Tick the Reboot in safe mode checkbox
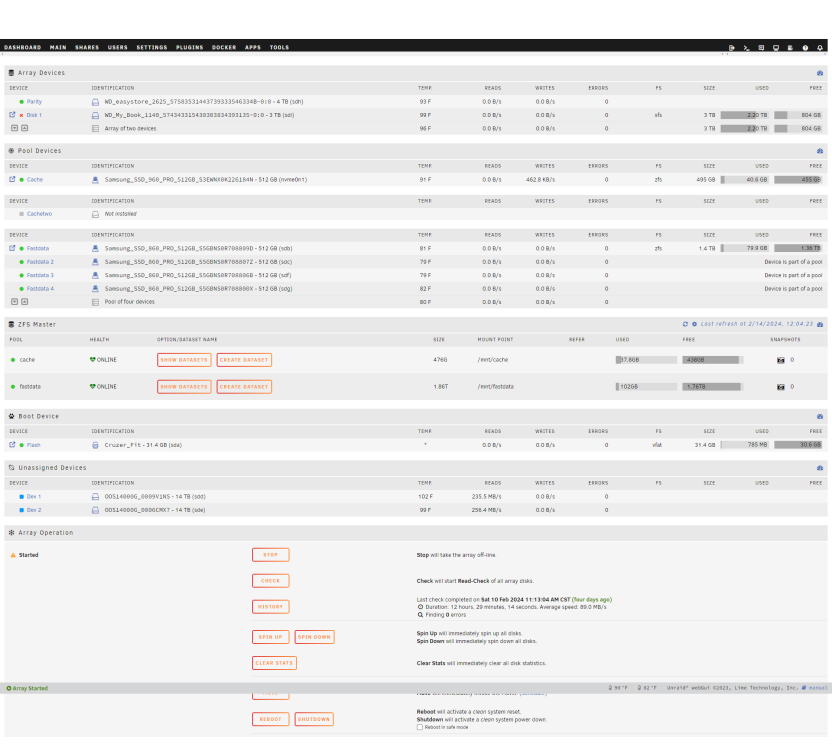 [x=420, y=727]
